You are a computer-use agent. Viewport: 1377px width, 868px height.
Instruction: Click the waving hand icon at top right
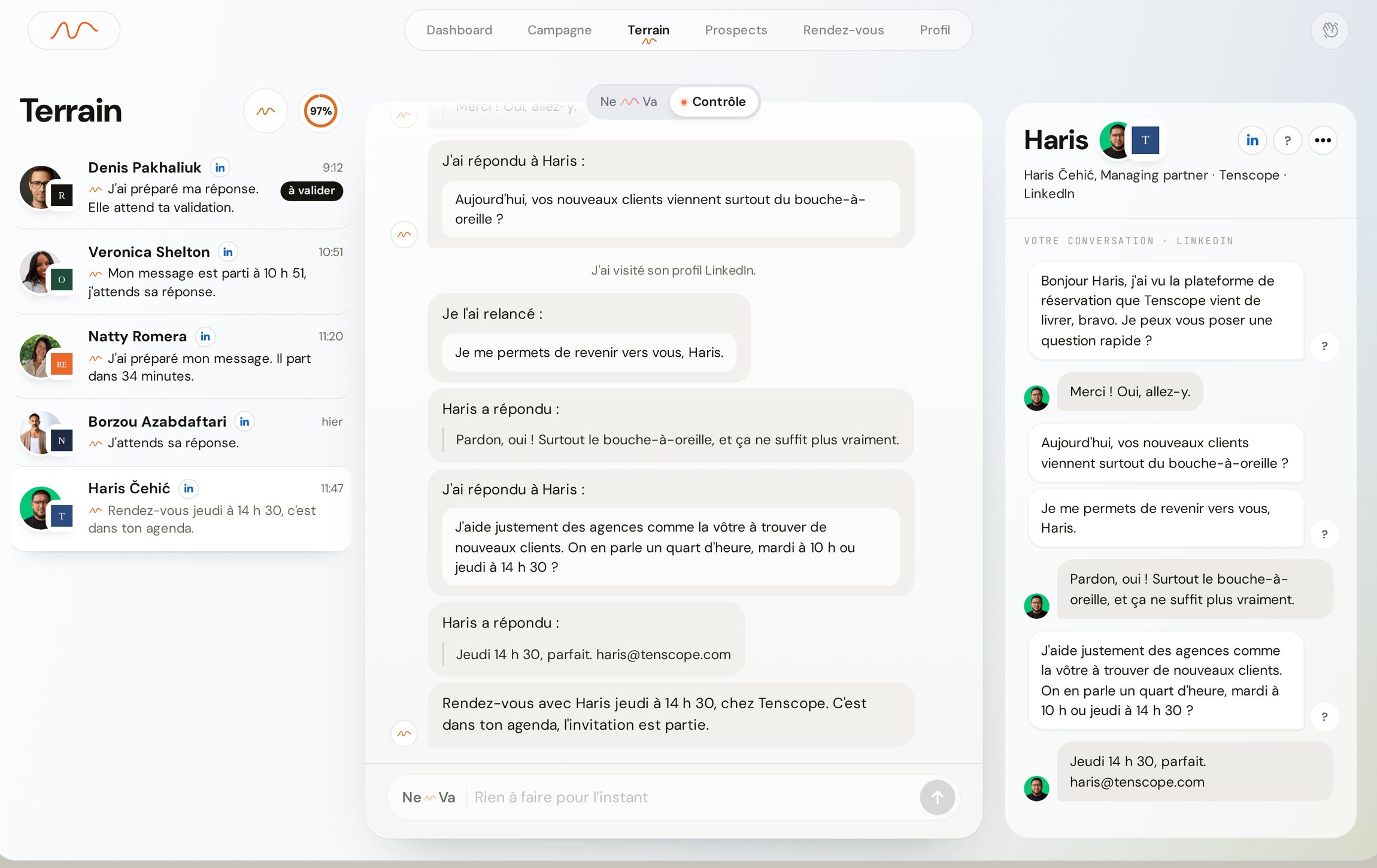click(x=1330, y=30)
